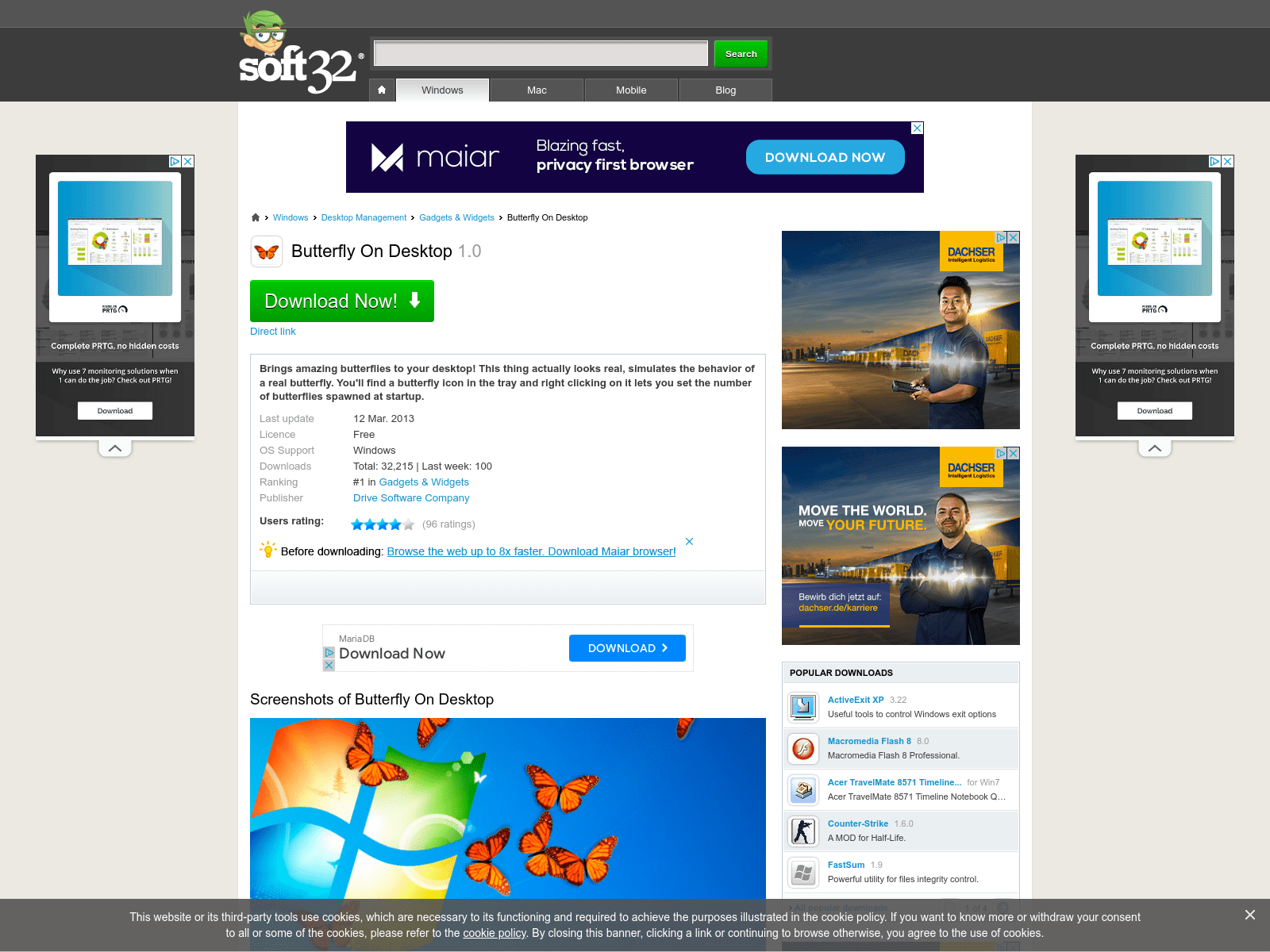Dismiss the Maiar browser tip
The width and height of the screenshot is (1270, 952).
tap(689, 541)
